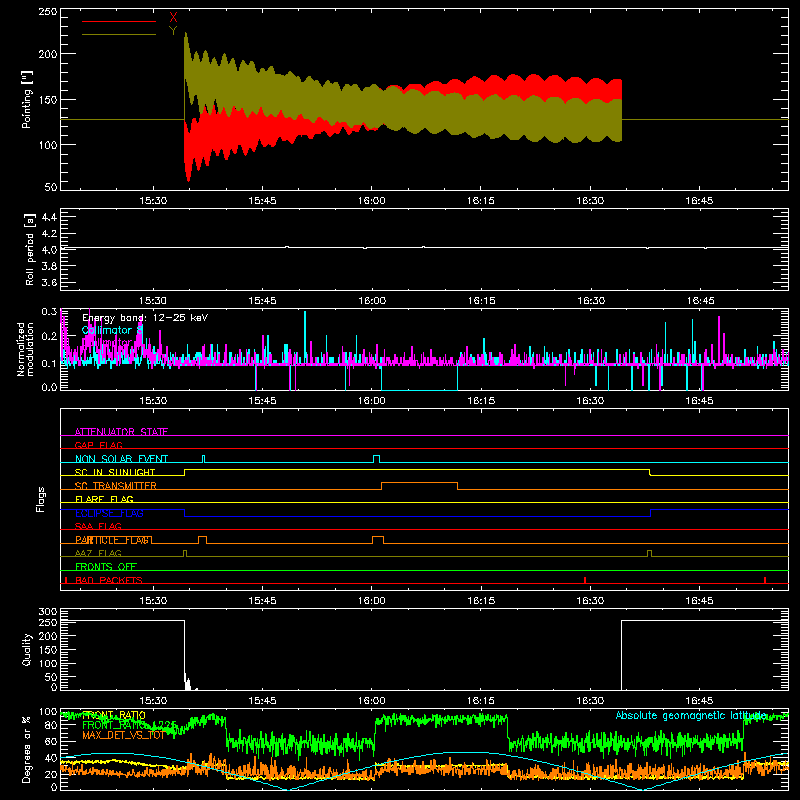Select the SC_IN_SUNLIGHT flag label
This screenshot has height=800, width=800.
click(x=115, y=472)
